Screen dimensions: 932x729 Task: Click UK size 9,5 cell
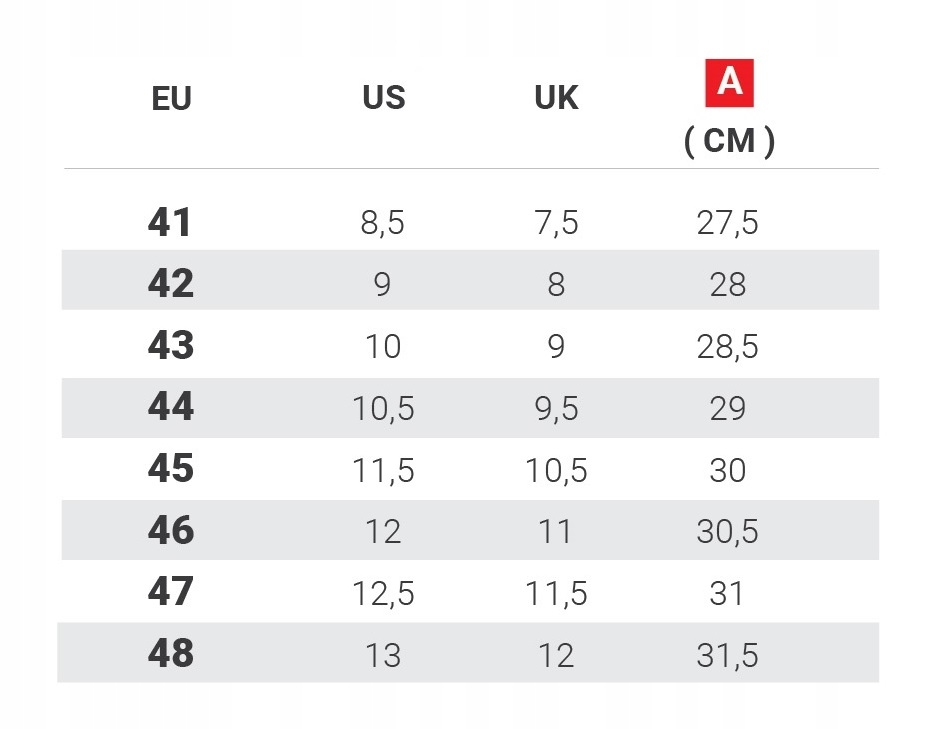[556, 409]
